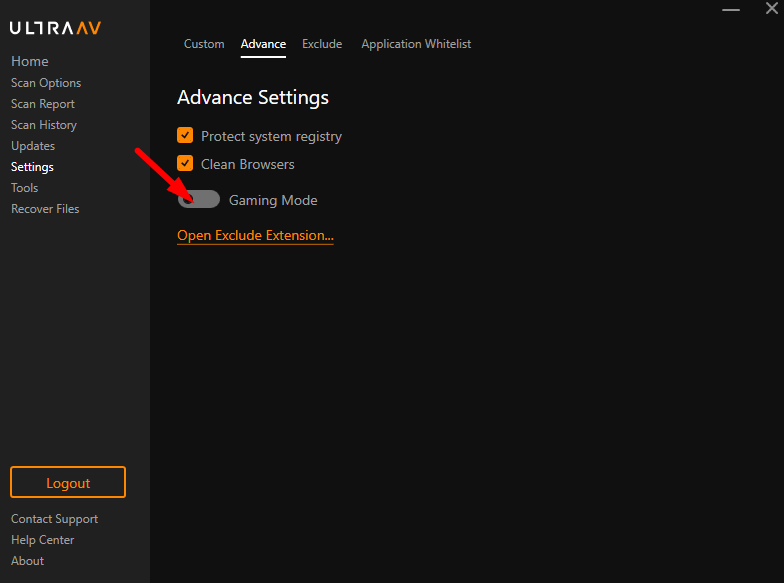Go to Home in the sidebar
The width and height of the screenshot is (784, 583).
click(30, 61)
